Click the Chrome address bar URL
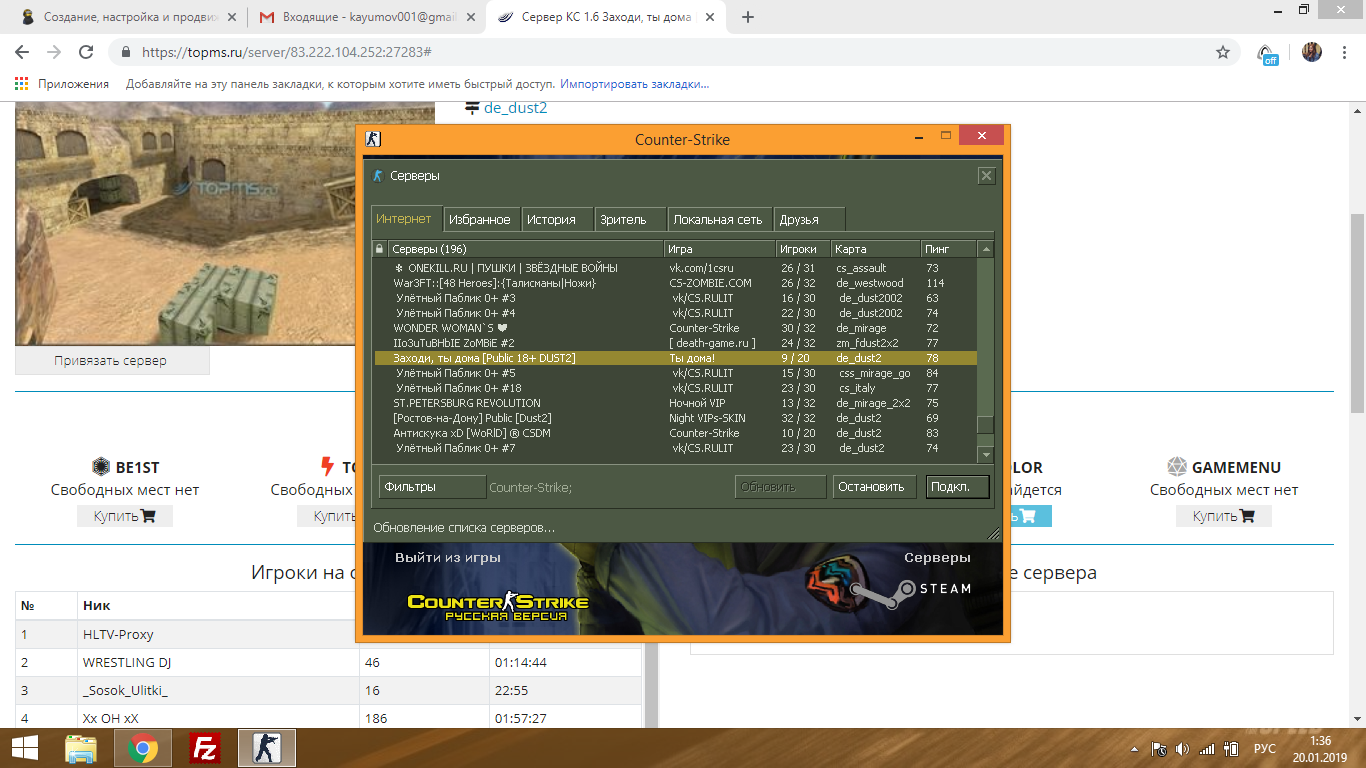The height and width of the screenshot is (768, 1366). 286,52
